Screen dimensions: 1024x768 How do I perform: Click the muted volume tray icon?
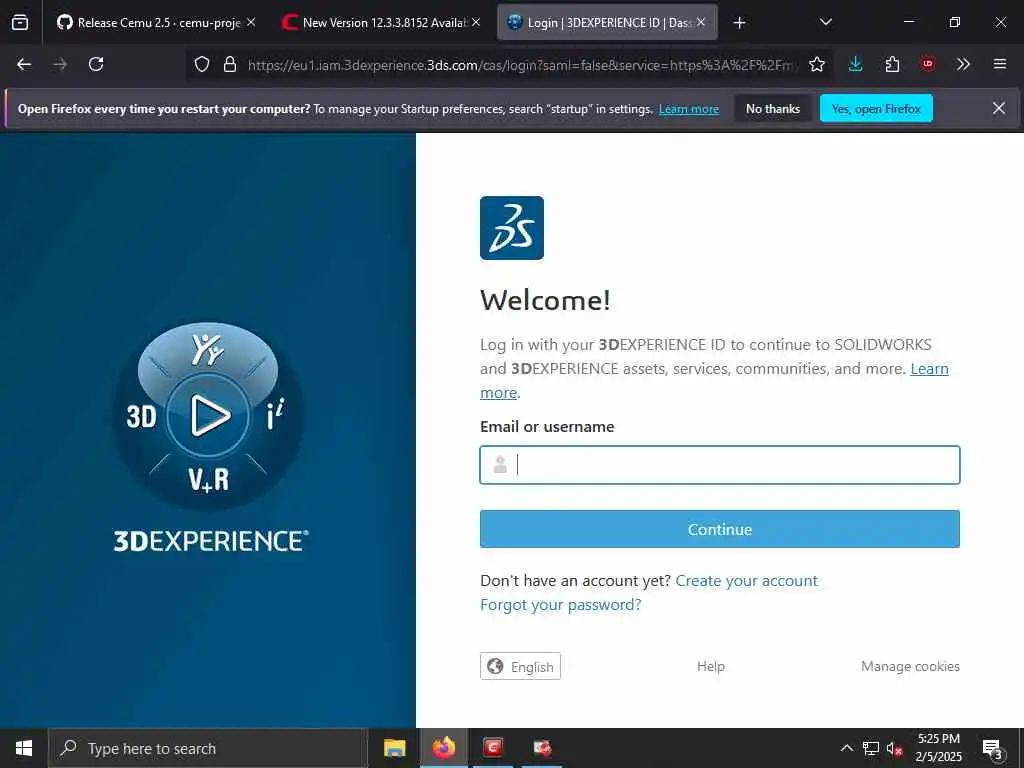coord(894,748)
